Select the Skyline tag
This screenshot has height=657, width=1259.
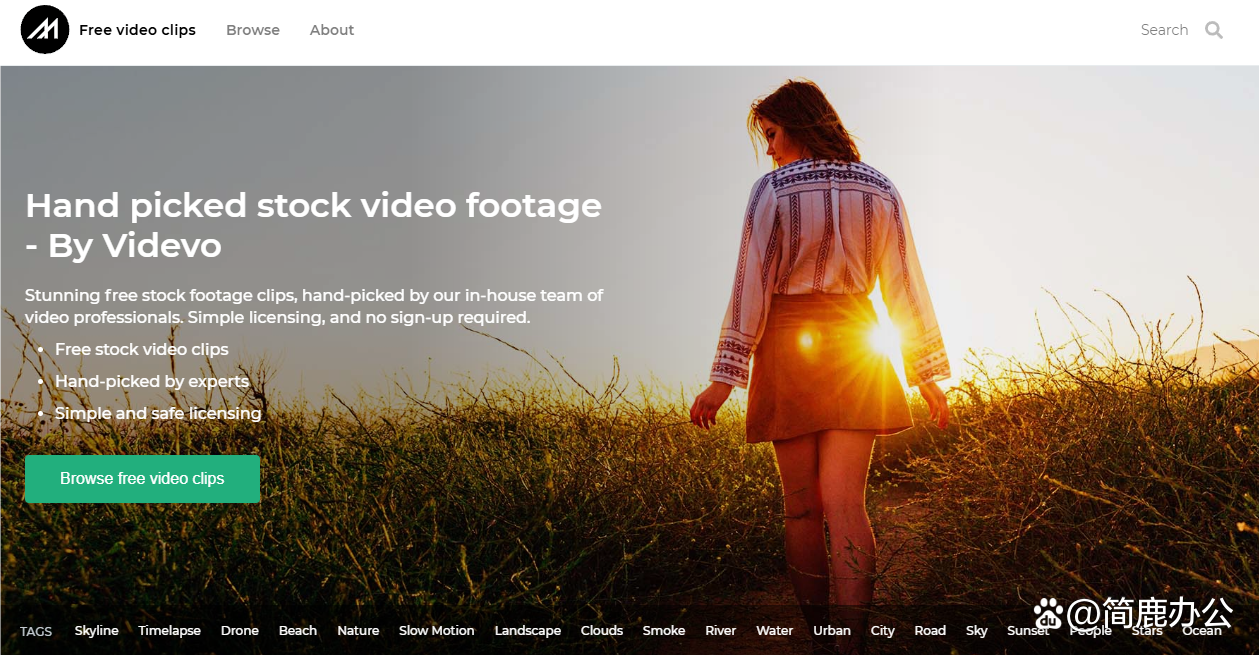pos(96,631)
